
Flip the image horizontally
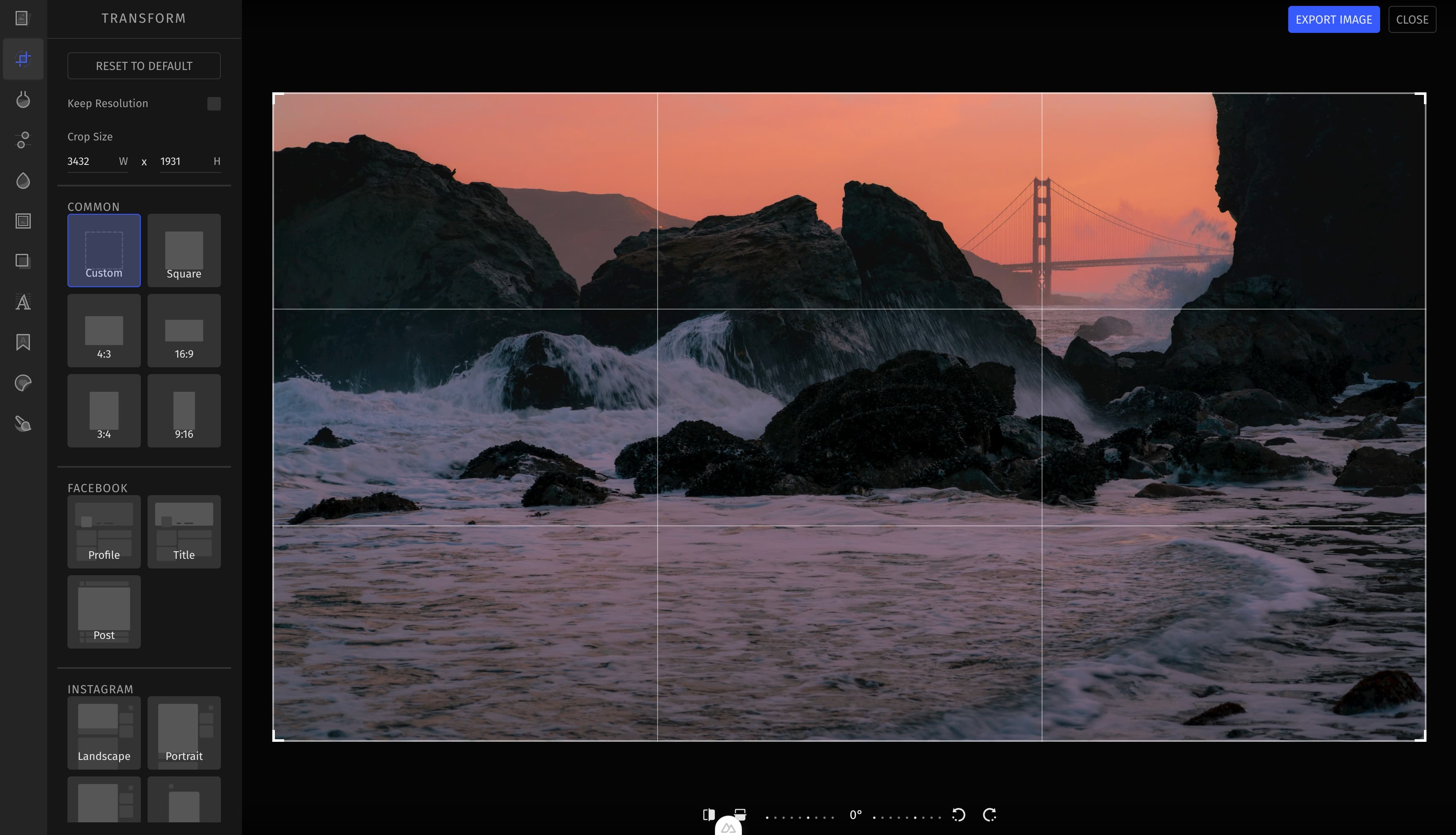coord(709,814)
